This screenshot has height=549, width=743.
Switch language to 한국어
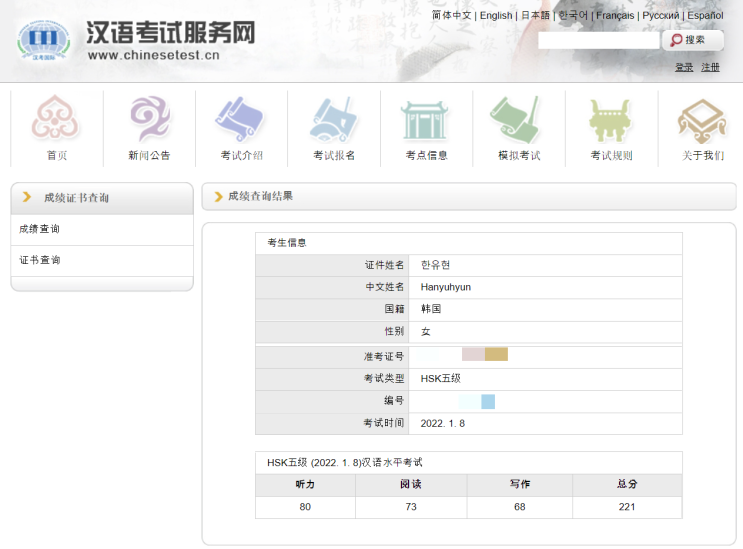coord(573,15)
